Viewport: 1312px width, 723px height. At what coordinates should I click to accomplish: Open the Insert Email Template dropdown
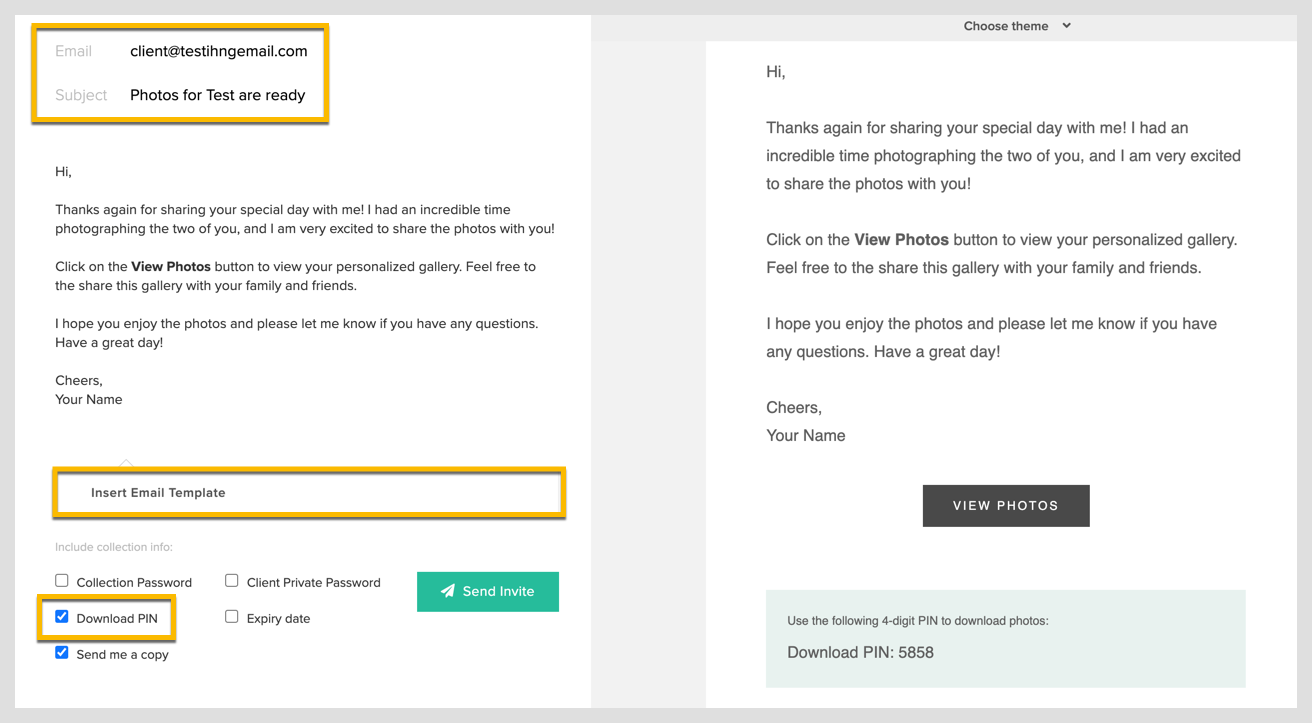coord(308,492)
